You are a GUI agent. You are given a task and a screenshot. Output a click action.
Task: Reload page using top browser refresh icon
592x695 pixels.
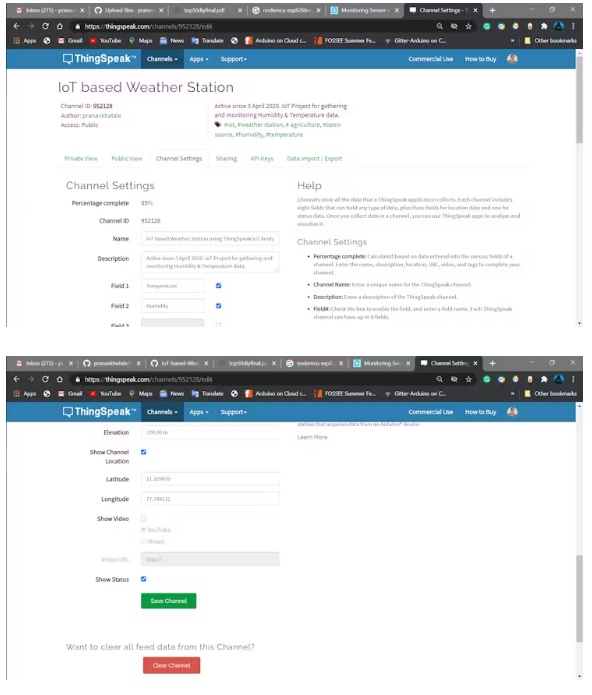pos(45,26)
